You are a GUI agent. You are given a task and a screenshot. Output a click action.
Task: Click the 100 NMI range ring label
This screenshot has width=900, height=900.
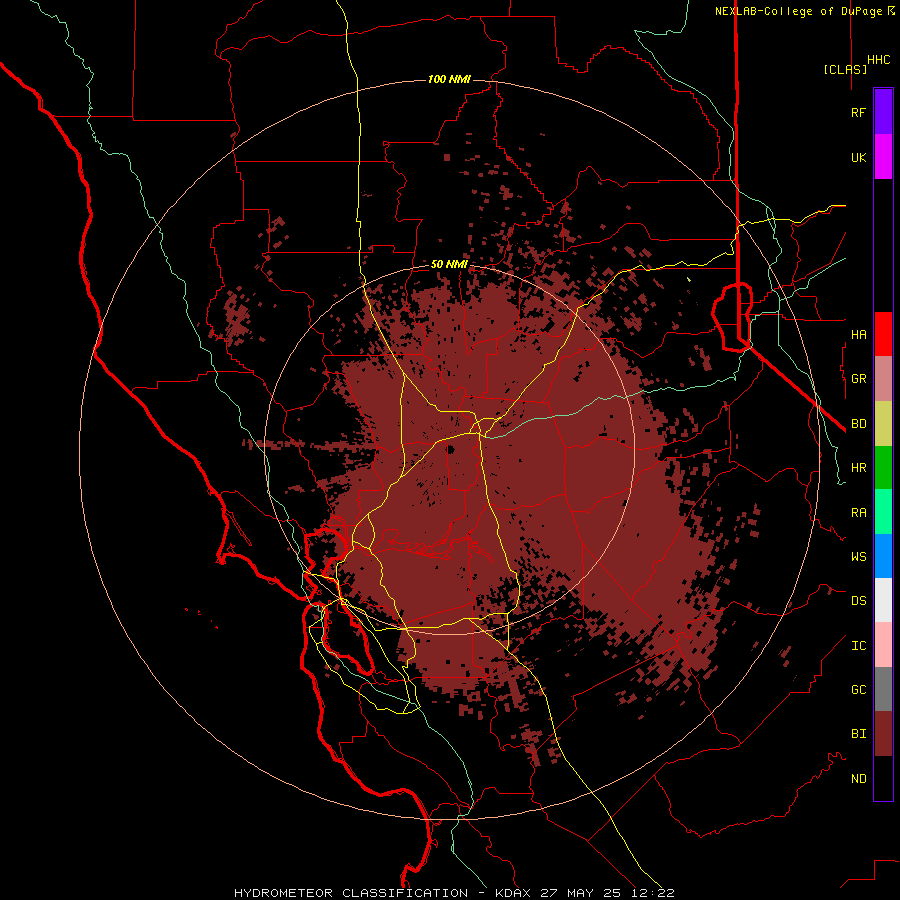point(449,79)
